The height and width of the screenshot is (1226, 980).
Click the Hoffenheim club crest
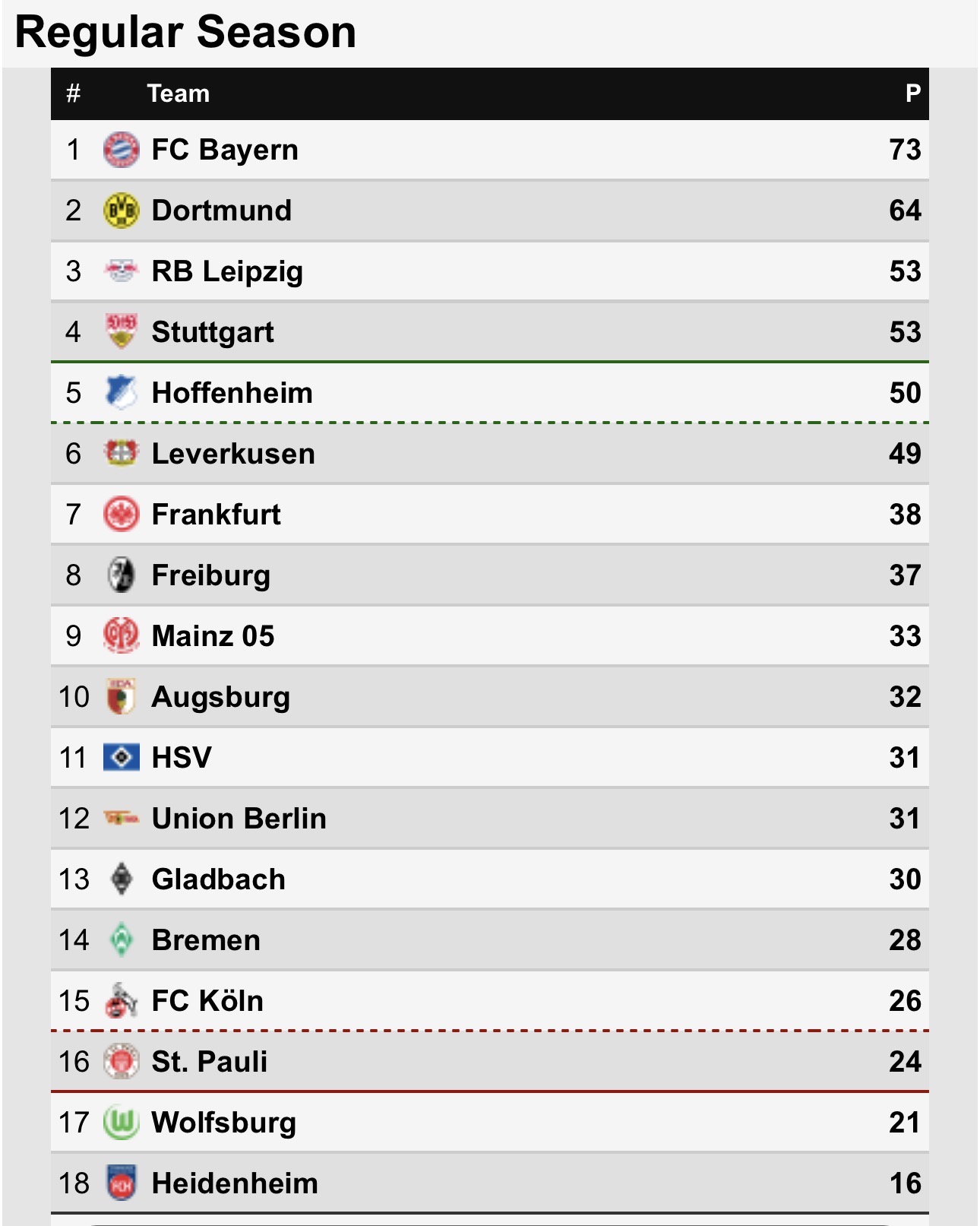(x=121, y=392)
